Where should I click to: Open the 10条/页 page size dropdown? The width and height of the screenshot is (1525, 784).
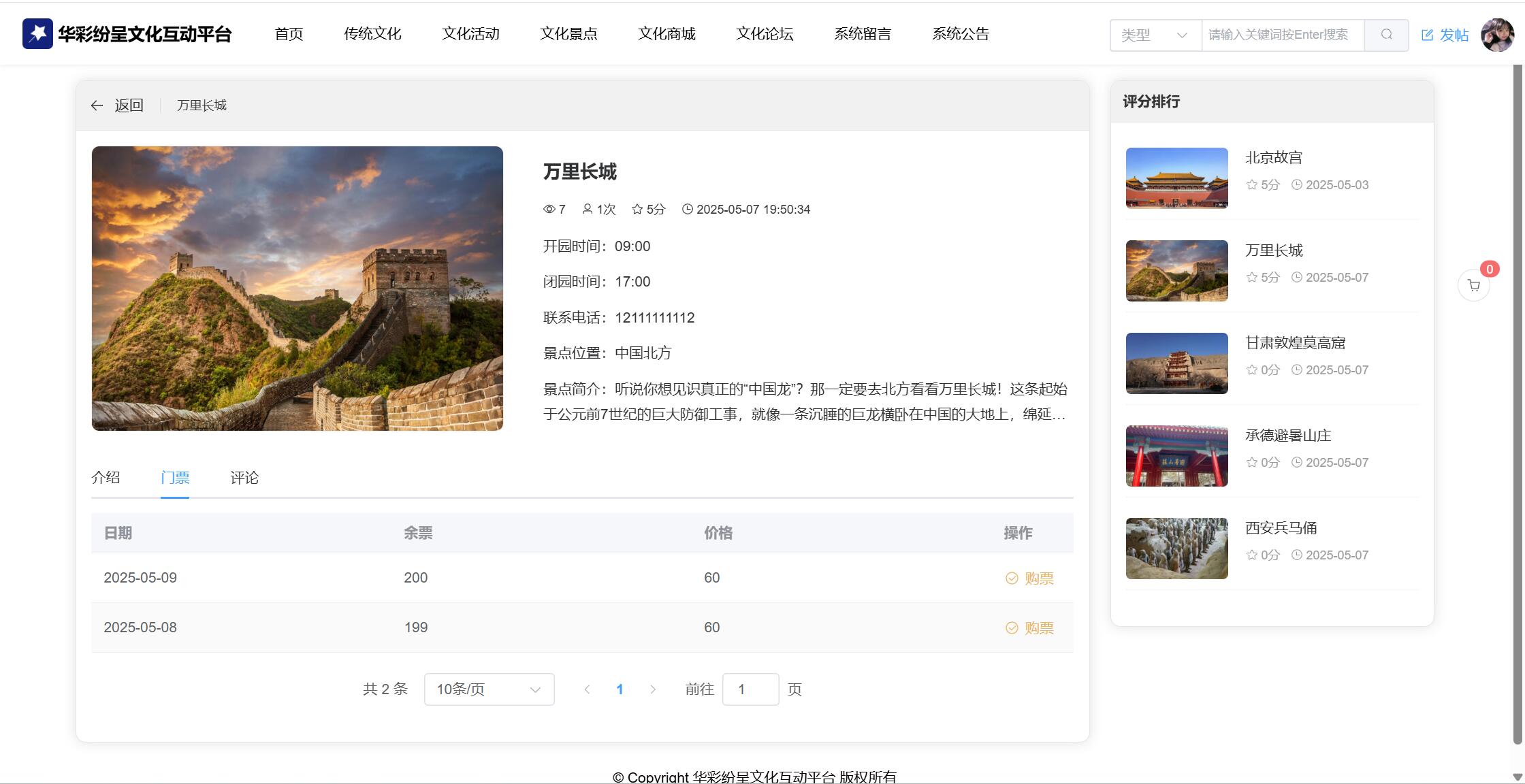point(489,689)
